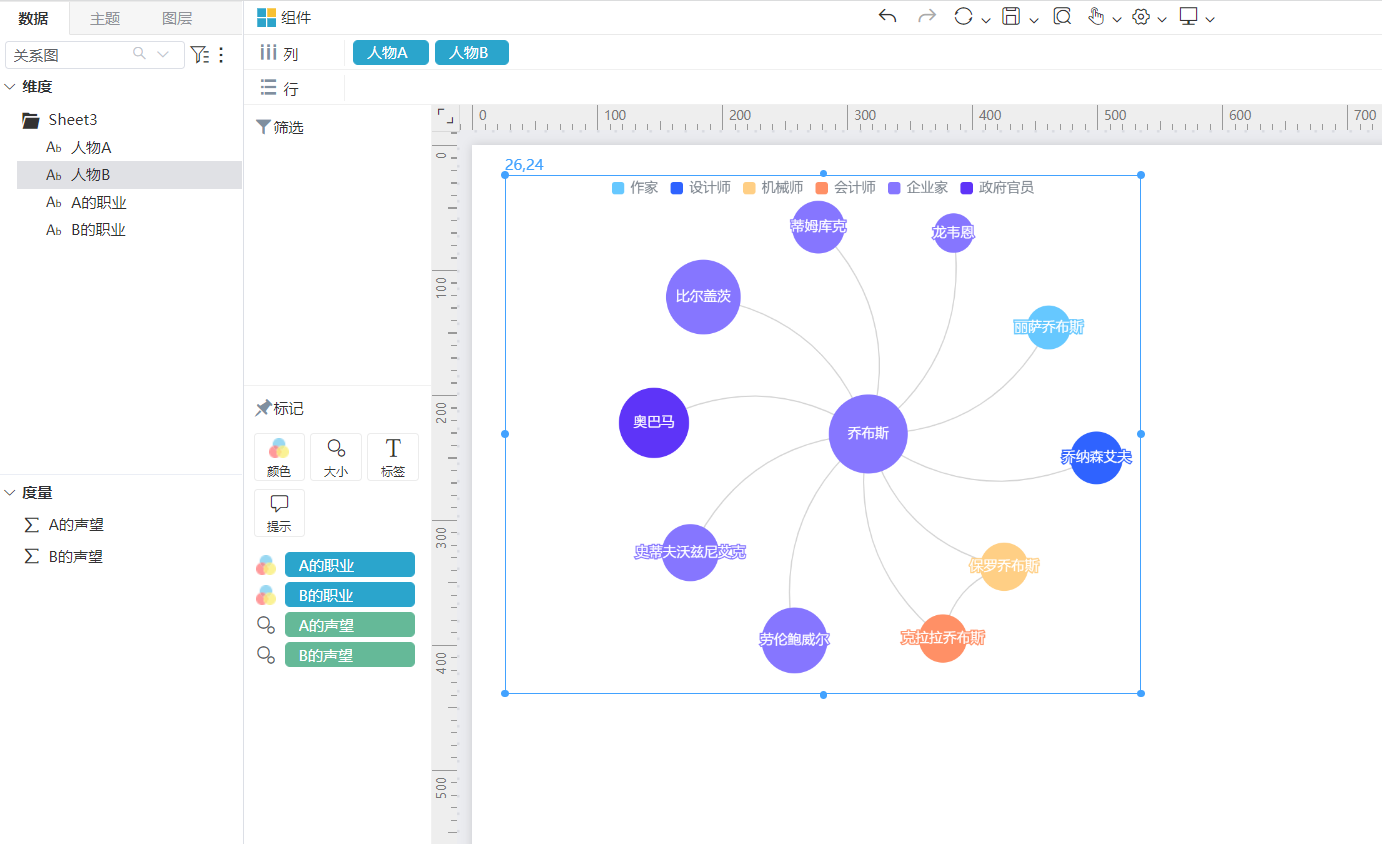Click the 奥巴马 node
Viewport: 1382px width, 844px height.
[654, 423]
